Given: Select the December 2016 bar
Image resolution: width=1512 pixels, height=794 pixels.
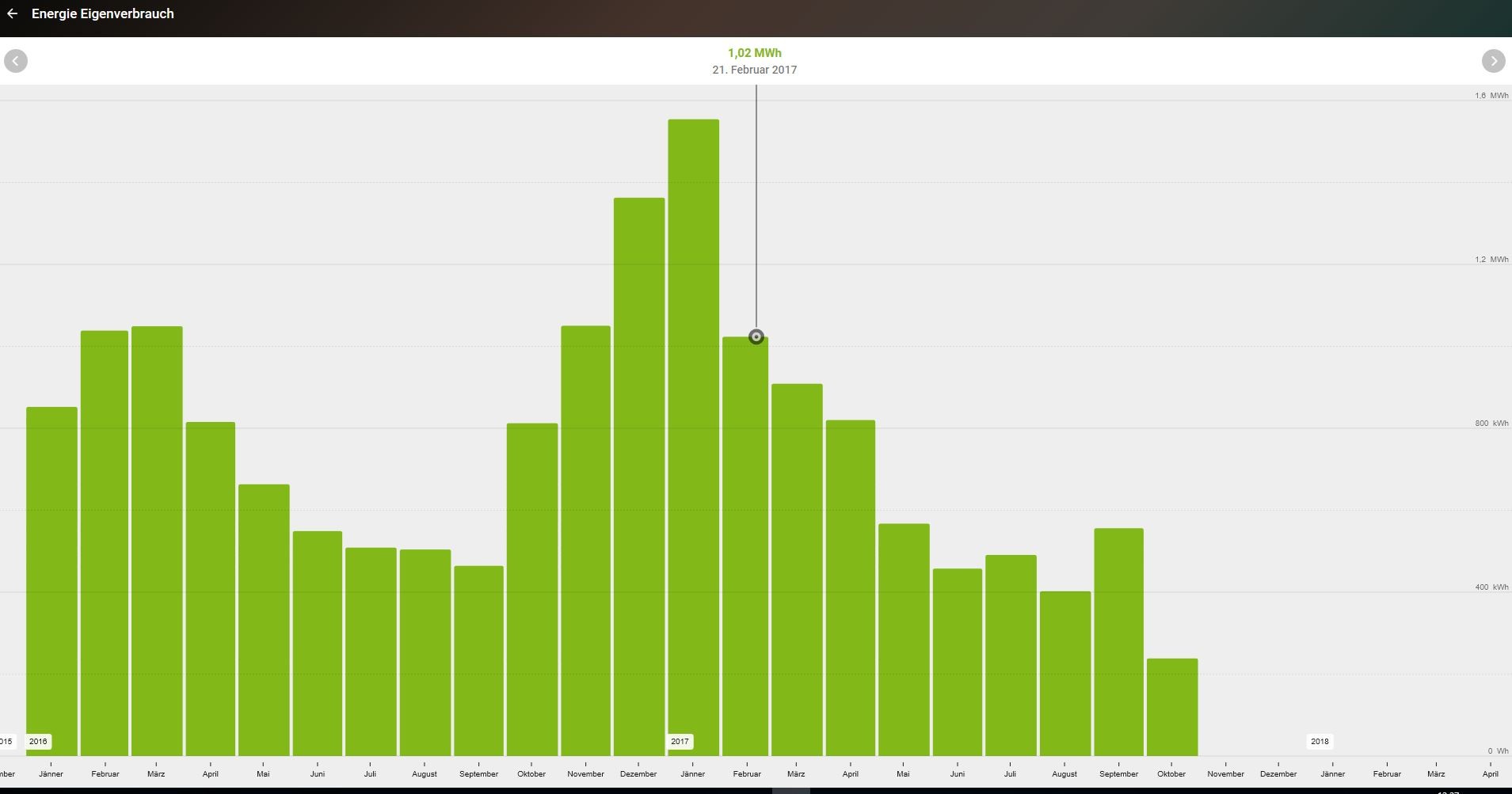Looking at the screenshot, I should tap(639, 477).
